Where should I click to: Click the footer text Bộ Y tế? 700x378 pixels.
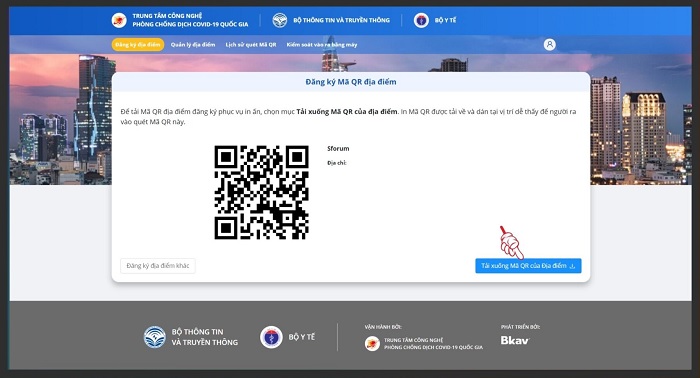302,337
